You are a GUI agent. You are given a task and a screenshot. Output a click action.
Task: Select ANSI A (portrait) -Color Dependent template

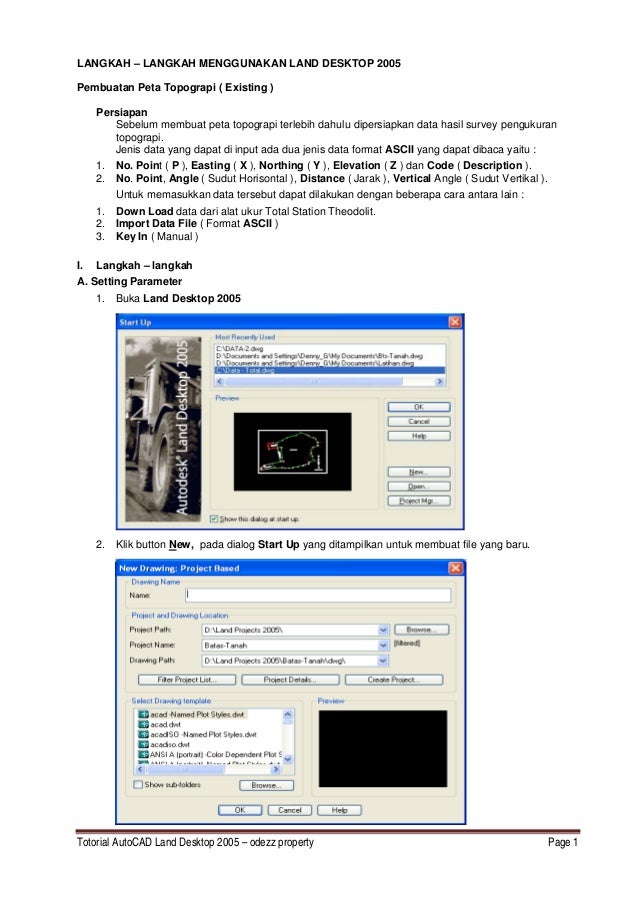(x=210, y=754)
